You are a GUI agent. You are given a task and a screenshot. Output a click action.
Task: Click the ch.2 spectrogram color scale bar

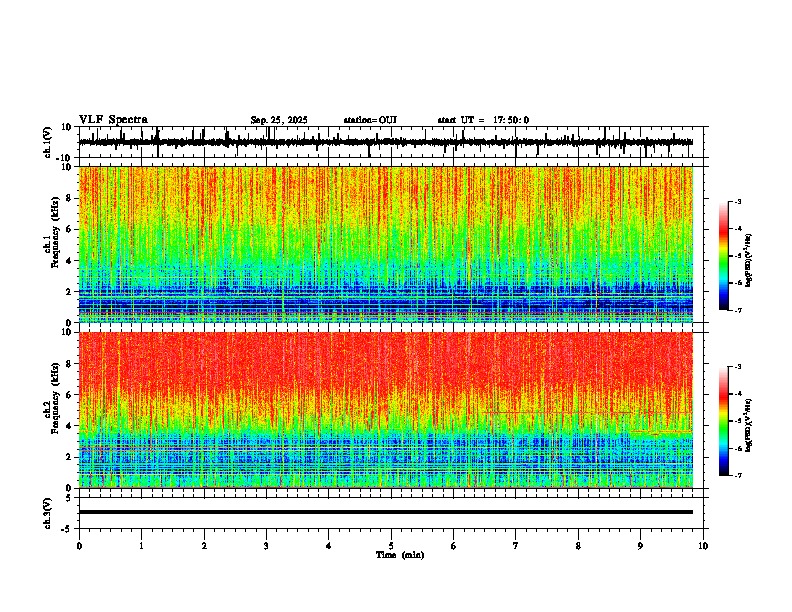coord(723,421)
